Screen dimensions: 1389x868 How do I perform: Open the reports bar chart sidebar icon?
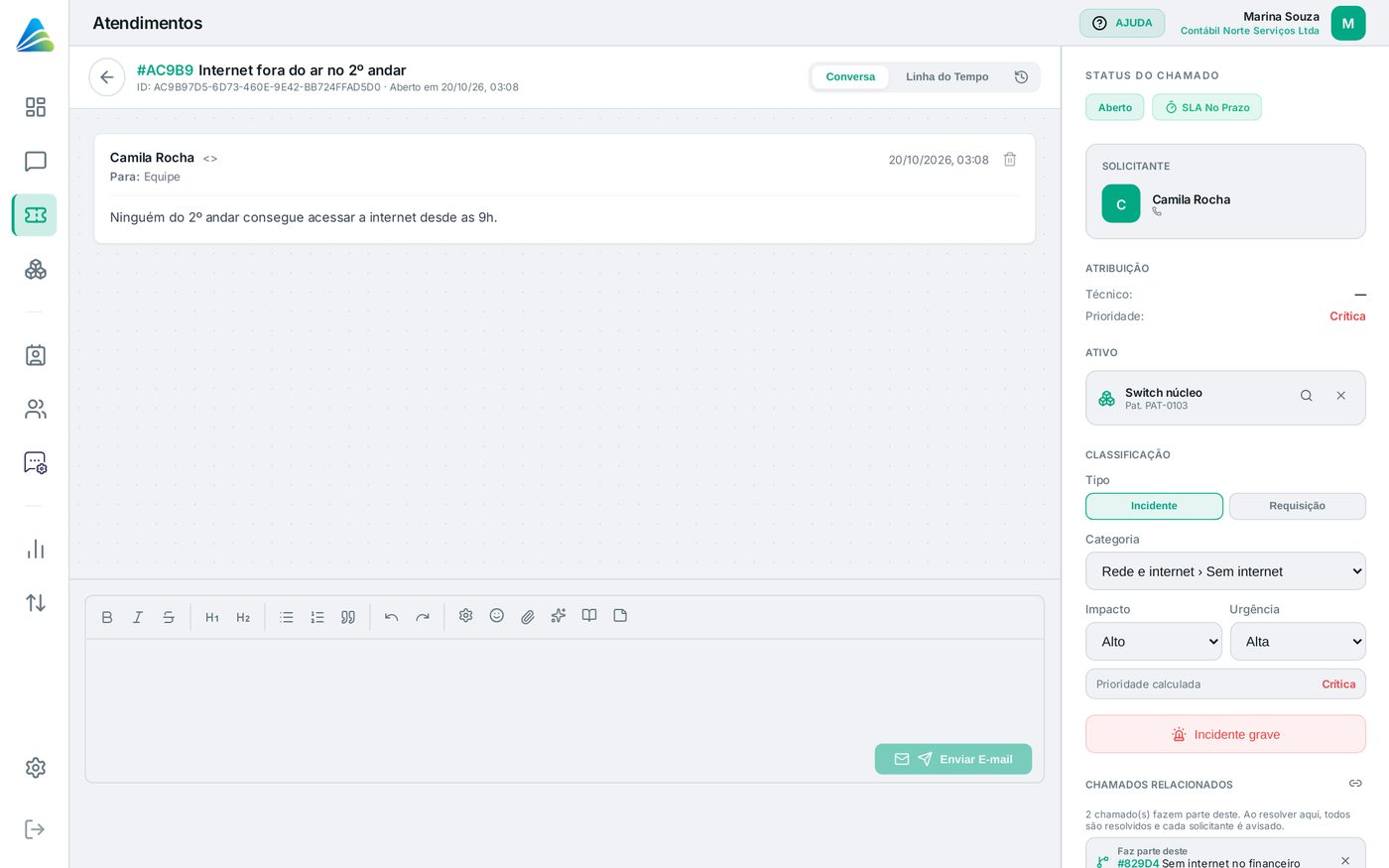tap(36, 549)
